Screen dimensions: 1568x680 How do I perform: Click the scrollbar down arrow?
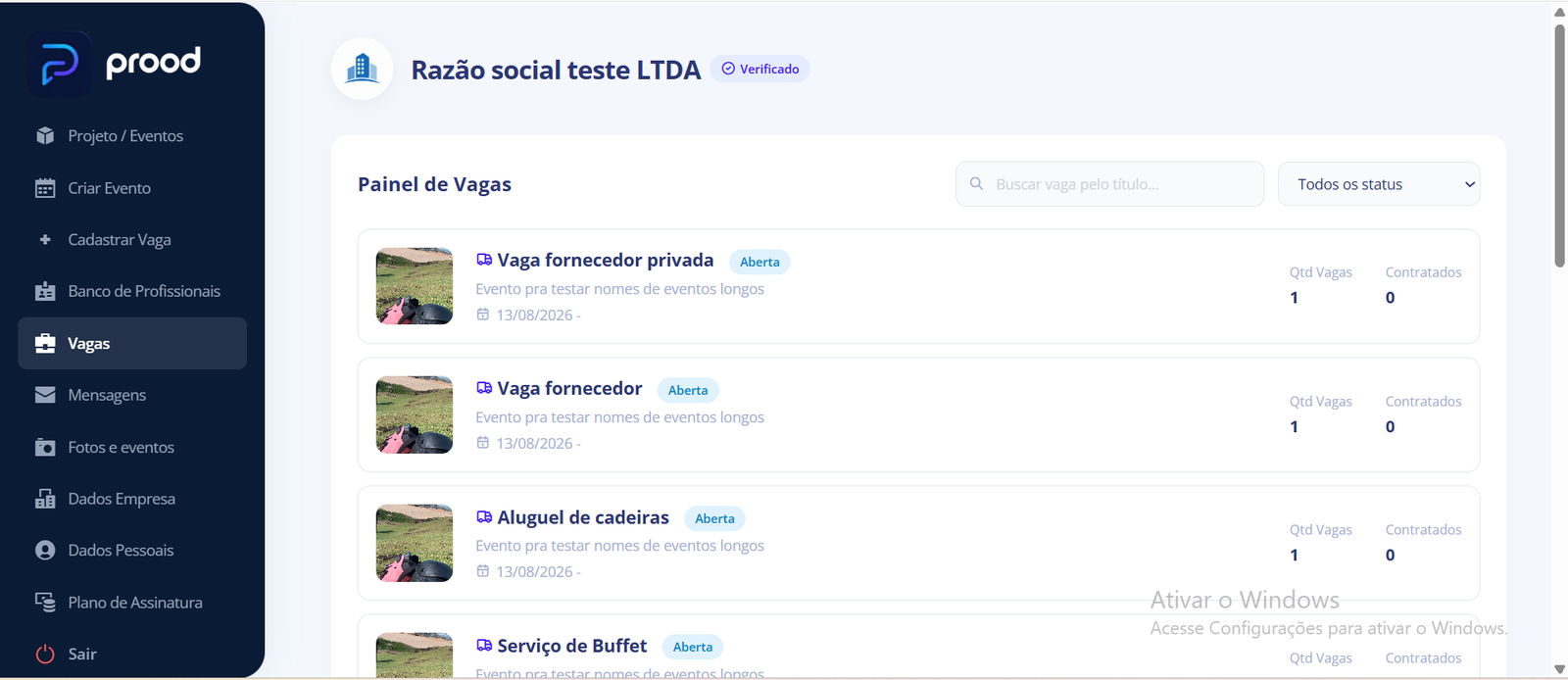pyautogui.click(x=1559, y=669)
